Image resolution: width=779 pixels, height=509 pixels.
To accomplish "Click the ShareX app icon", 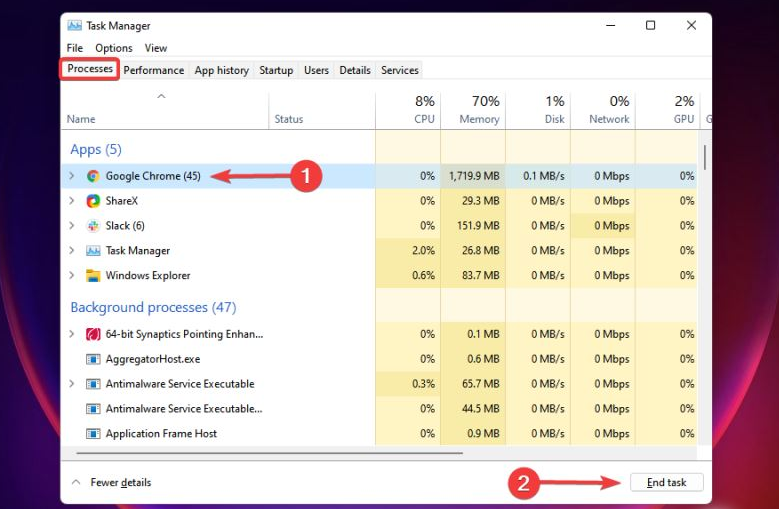I will [x=93, y=201].
